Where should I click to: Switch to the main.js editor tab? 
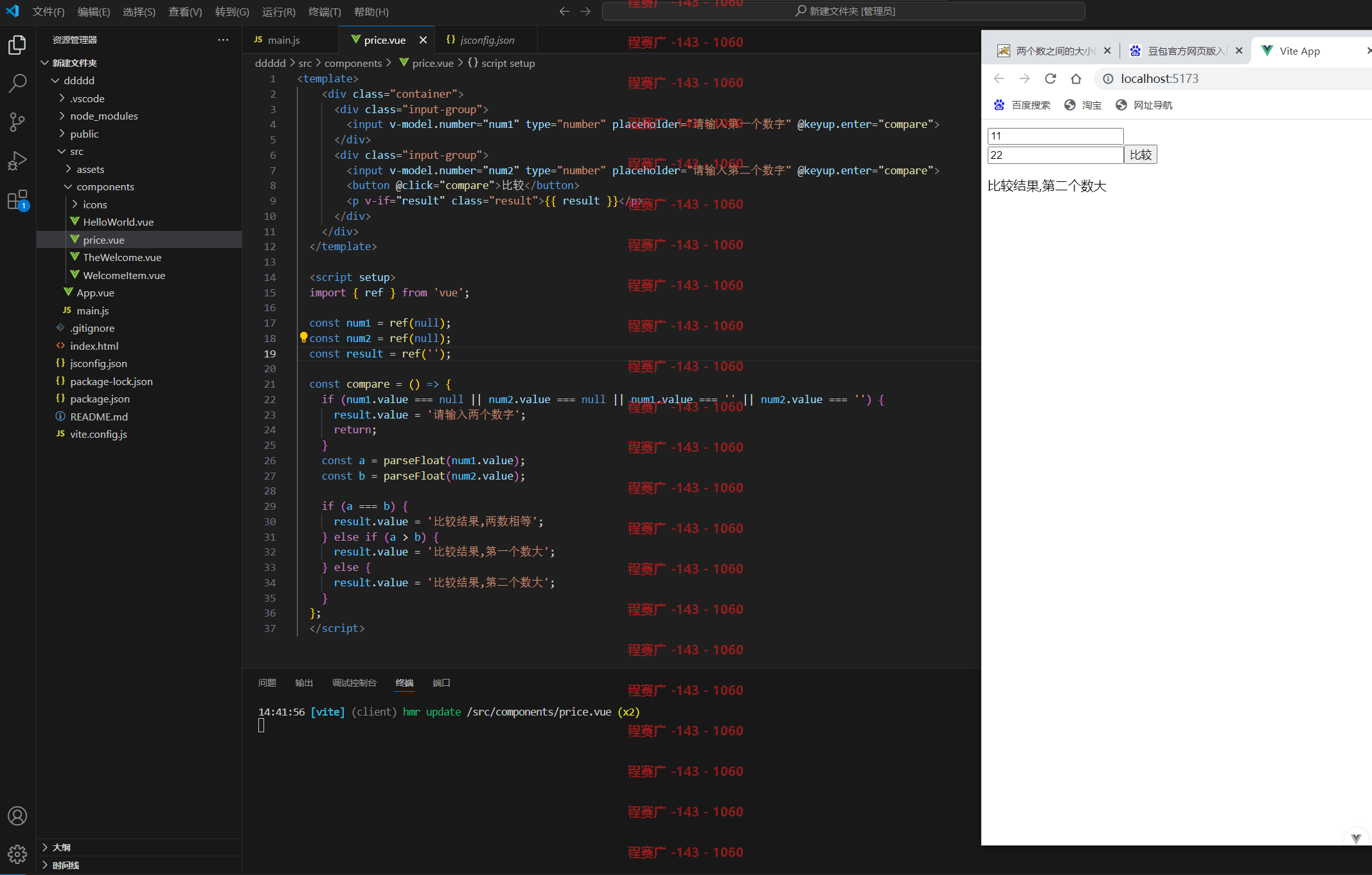tap(290, 40)
